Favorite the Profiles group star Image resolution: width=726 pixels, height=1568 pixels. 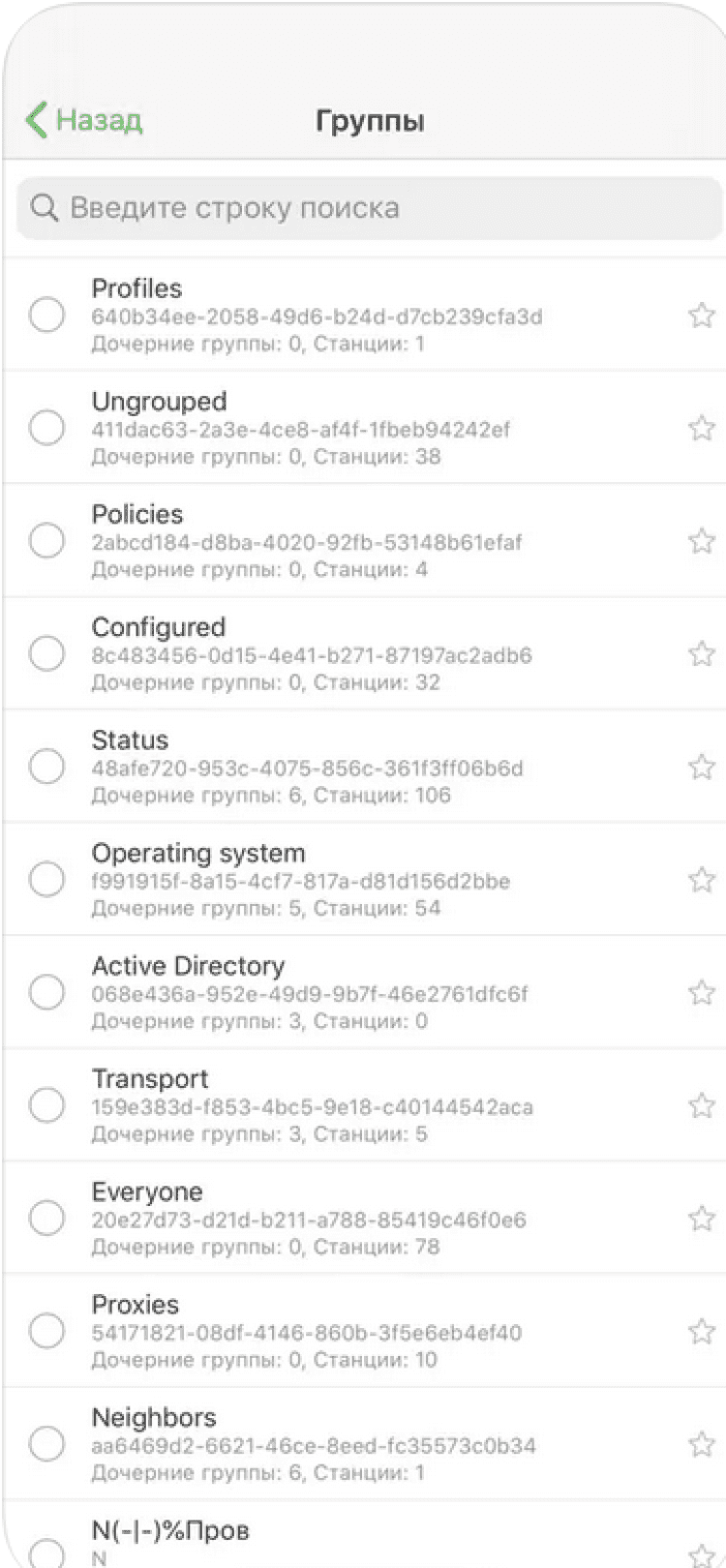tap(701, 316)
